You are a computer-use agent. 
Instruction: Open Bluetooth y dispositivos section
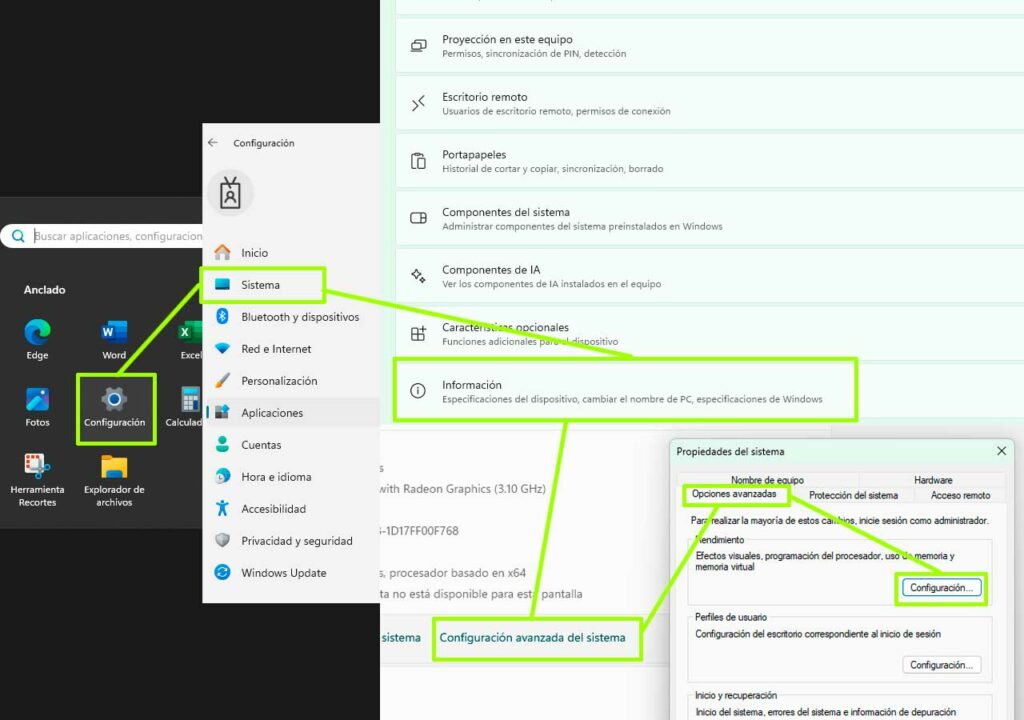(x=299, y=317)
